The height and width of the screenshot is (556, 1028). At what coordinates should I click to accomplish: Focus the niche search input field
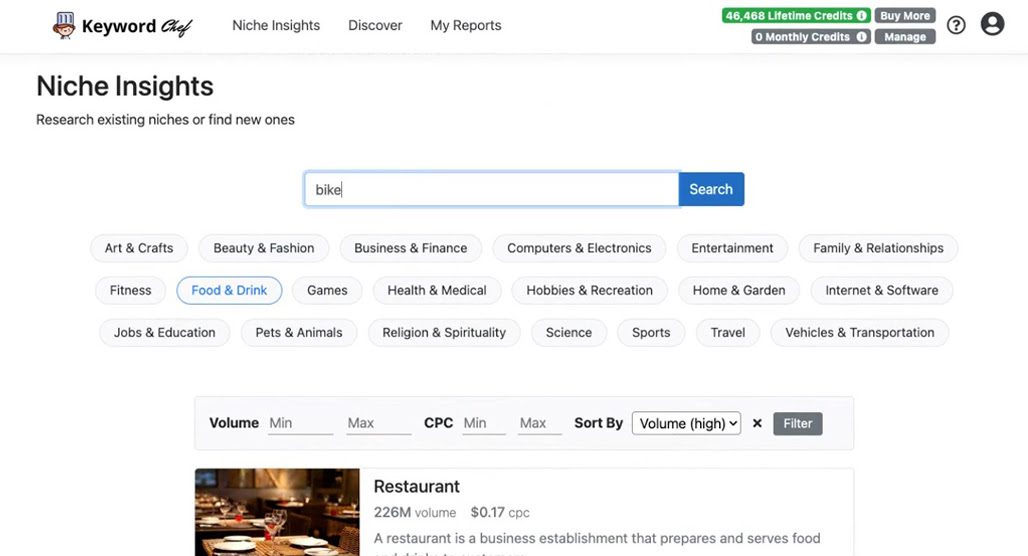pos(492,189)
